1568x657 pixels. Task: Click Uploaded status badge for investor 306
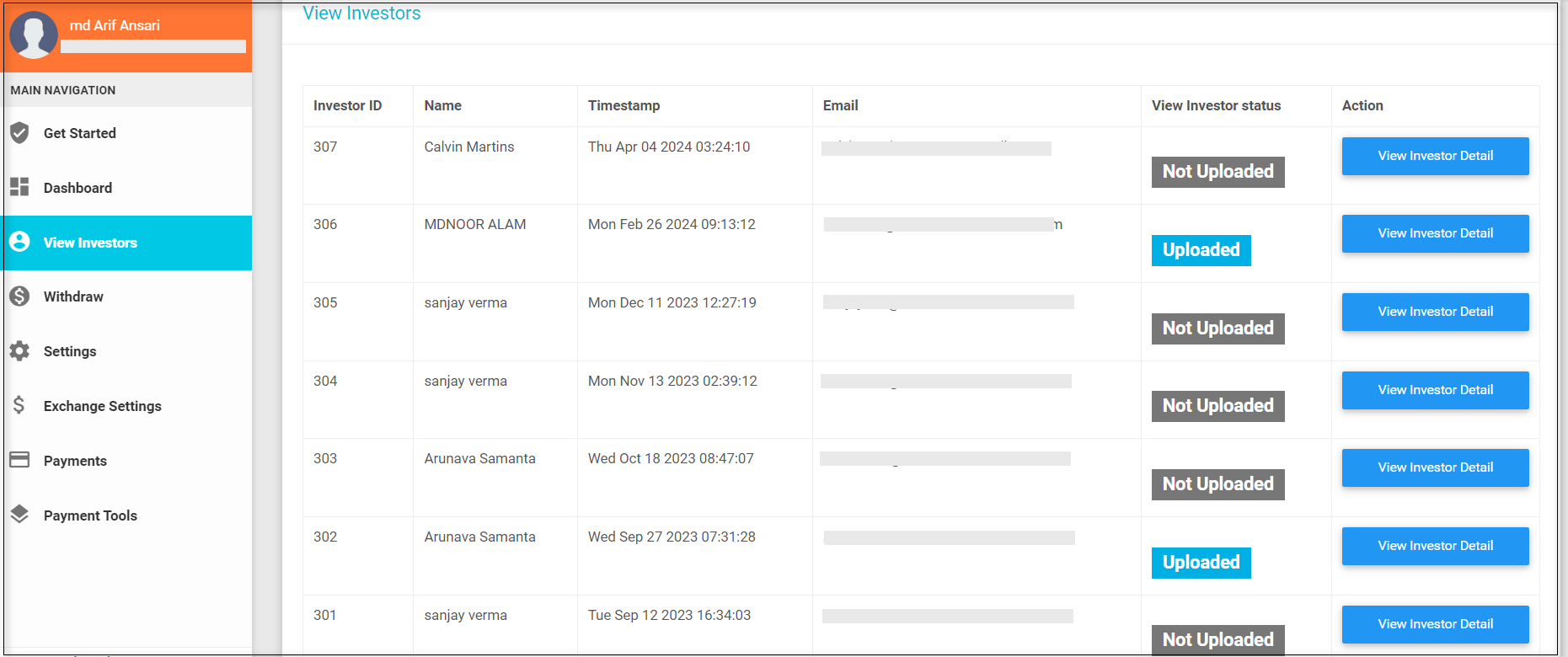1201,250
